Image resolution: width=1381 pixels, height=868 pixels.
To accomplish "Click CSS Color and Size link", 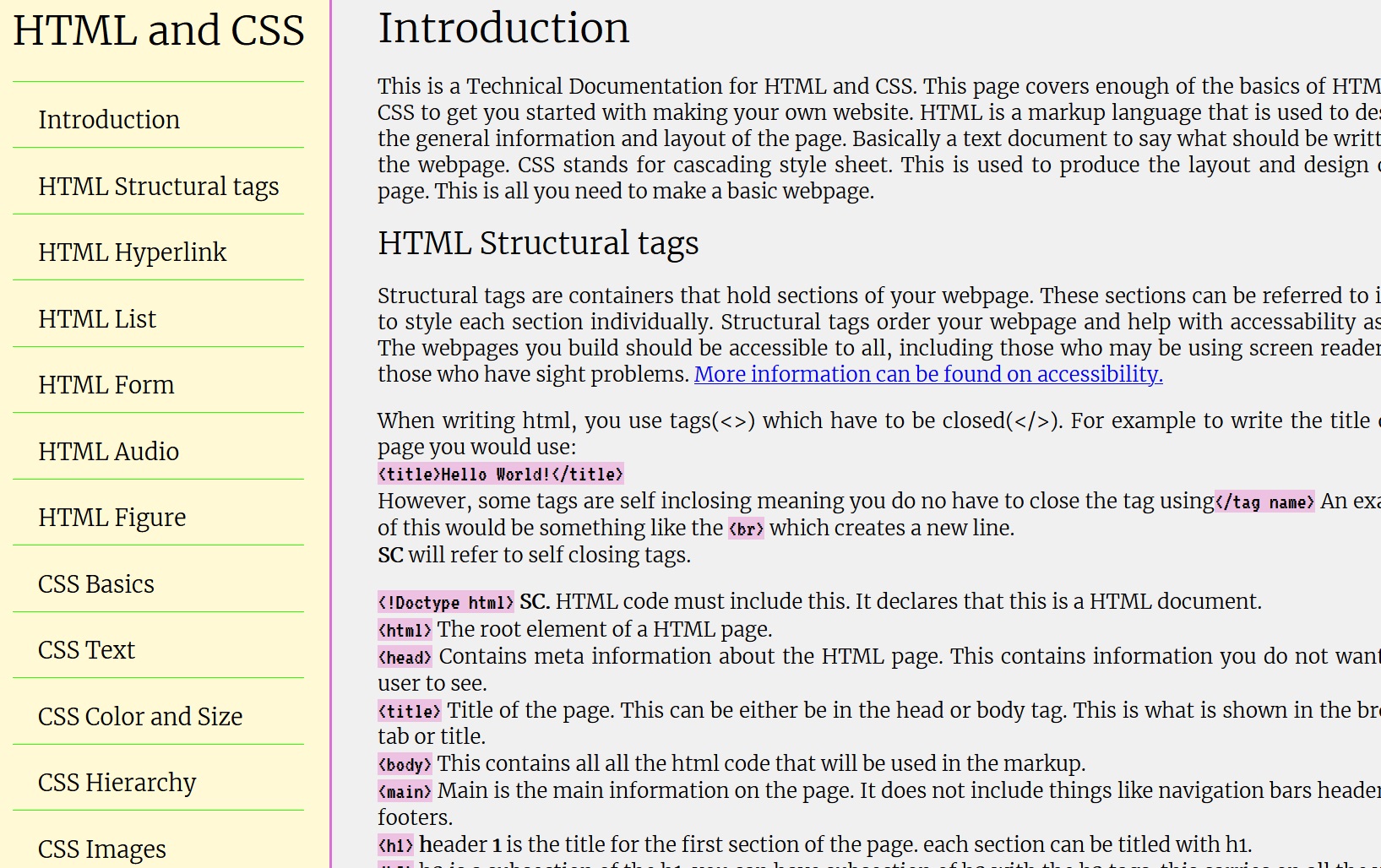I will point(140,717).
